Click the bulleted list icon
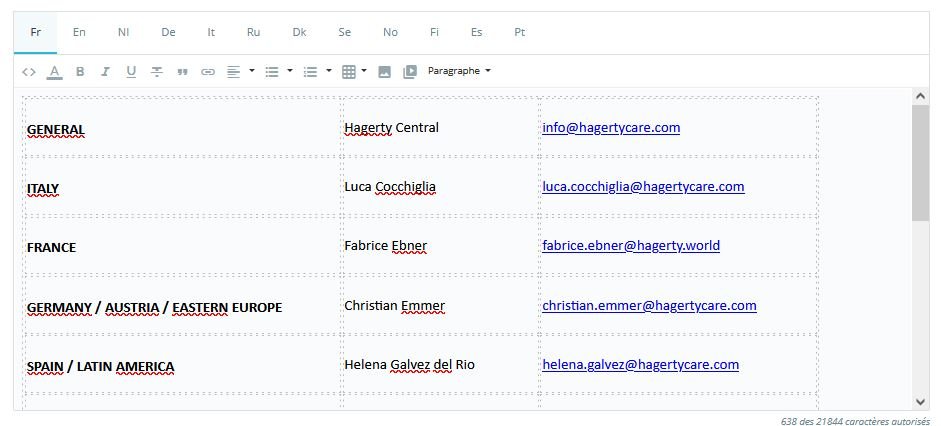The height and width of the screenshot is (426, 941). 272,72
